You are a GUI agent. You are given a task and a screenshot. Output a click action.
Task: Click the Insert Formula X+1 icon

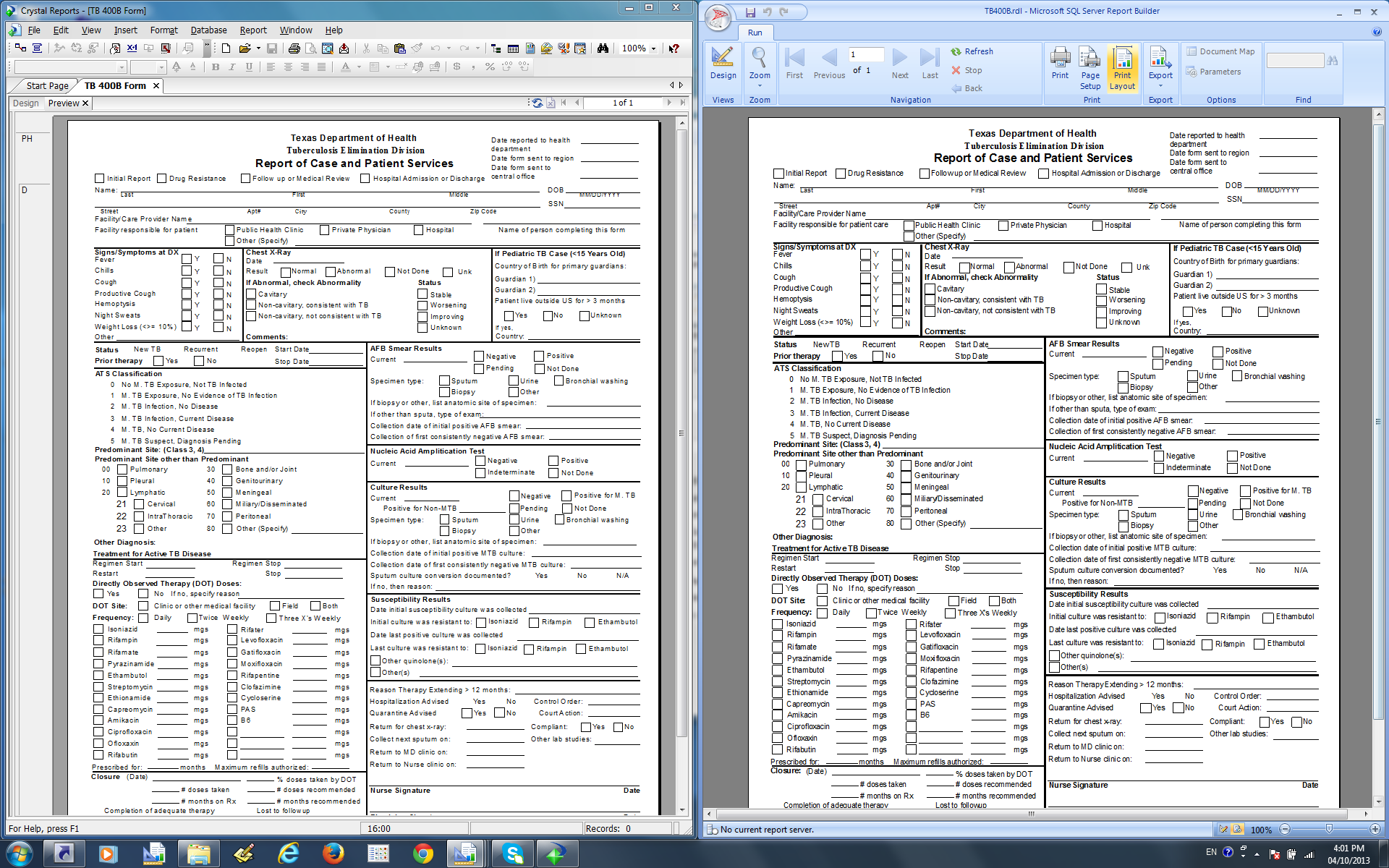132,48
